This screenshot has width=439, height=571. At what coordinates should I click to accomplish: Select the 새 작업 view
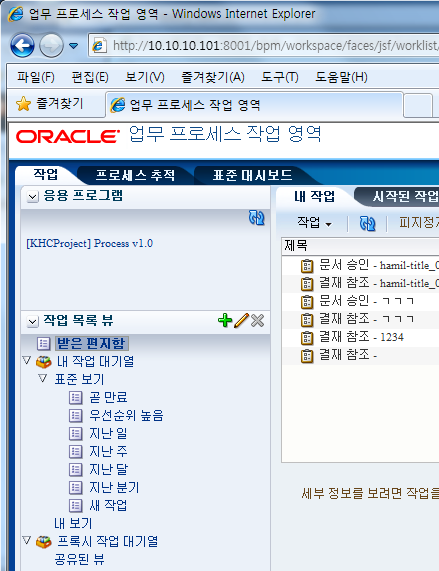click(x=108, y=505)
